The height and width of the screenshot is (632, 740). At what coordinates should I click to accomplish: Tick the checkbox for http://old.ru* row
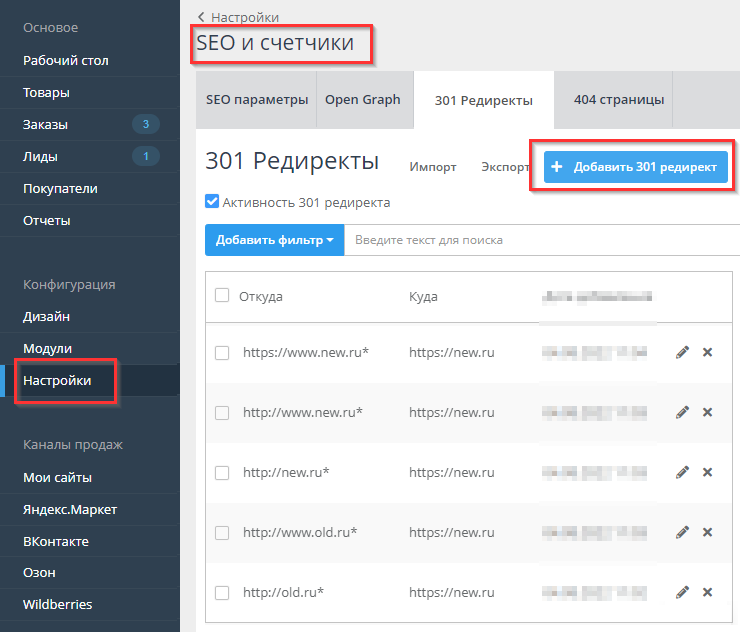point(222,593)
